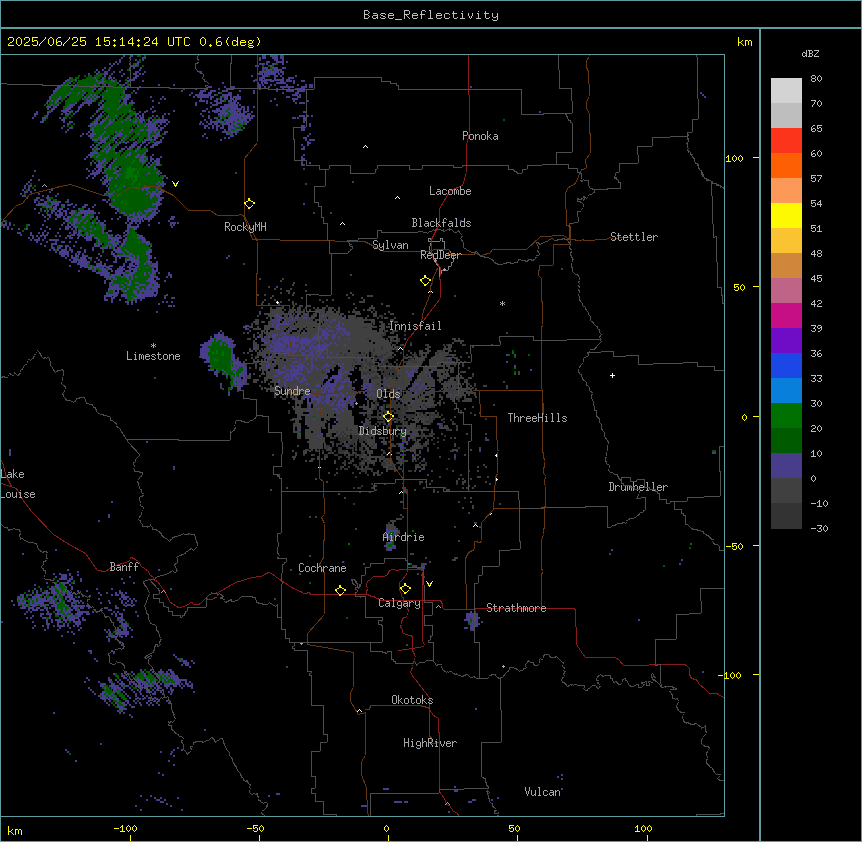Click the white asterisk marker east of Innisfail
The width and height of the screenshot is (862, 842).
(x=502, y=304)
